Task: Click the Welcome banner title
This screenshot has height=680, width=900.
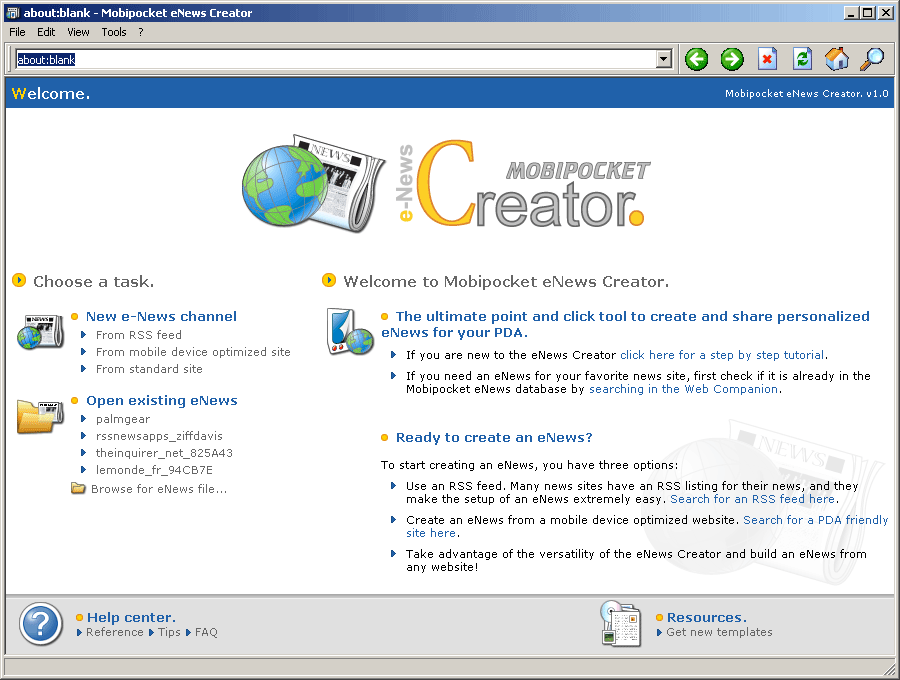Action: pyautogui.click(x=51, y=93)
